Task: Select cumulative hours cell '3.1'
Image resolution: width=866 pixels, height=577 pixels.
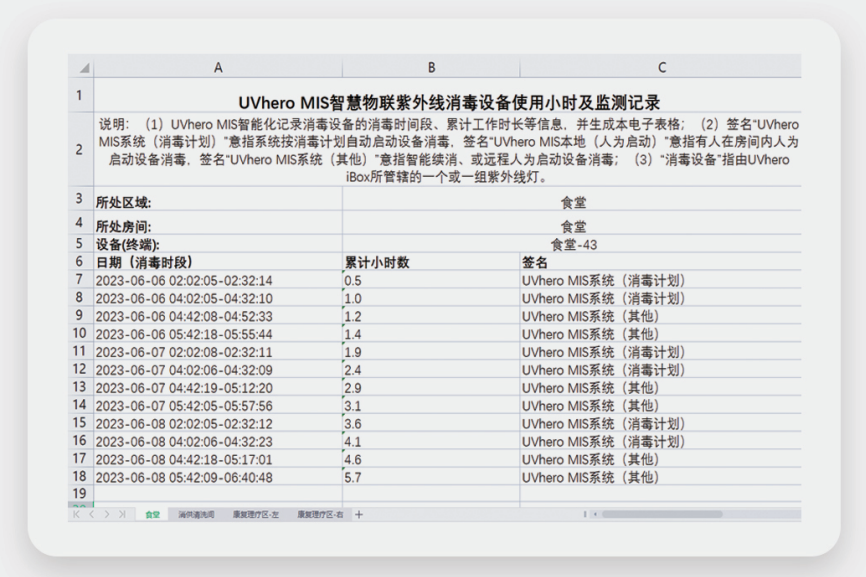Action: pyautogui.click(x=431, y=405)
